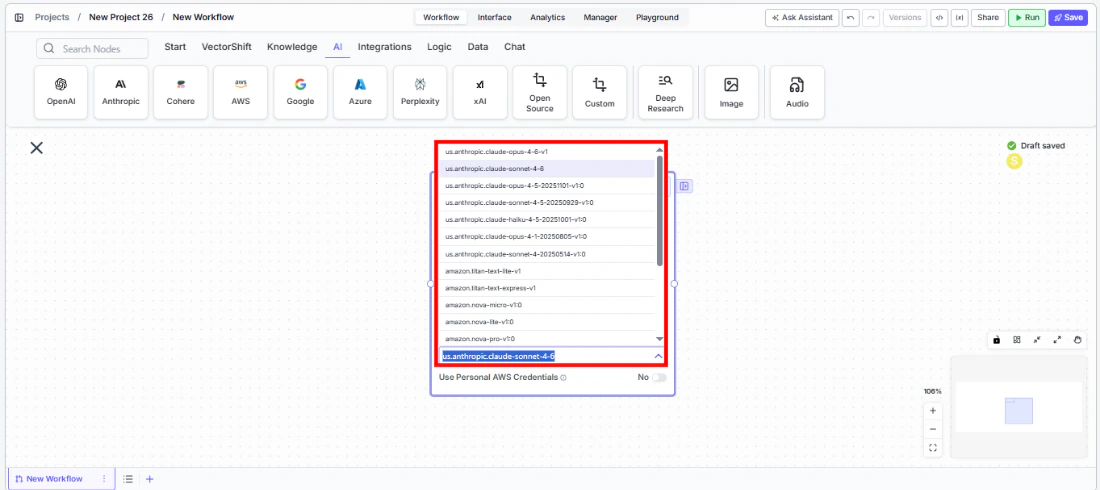1100x490 pixels.
Task: Select the highlighted us.anthropic.claude-sonnet-4-6 list option
Action: click(547, 168)
